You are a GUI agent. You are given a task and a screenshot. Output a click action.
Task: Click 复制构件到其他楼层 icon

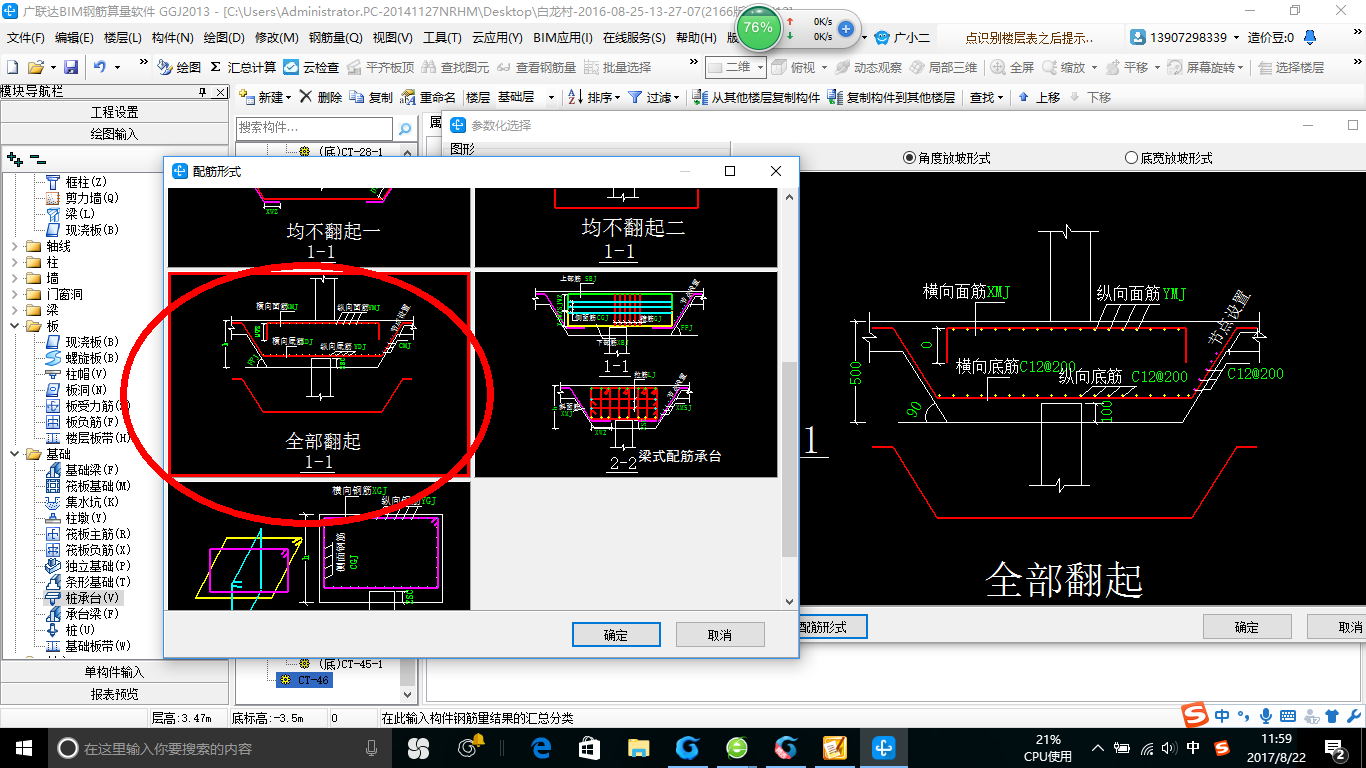tap(837, 97)
